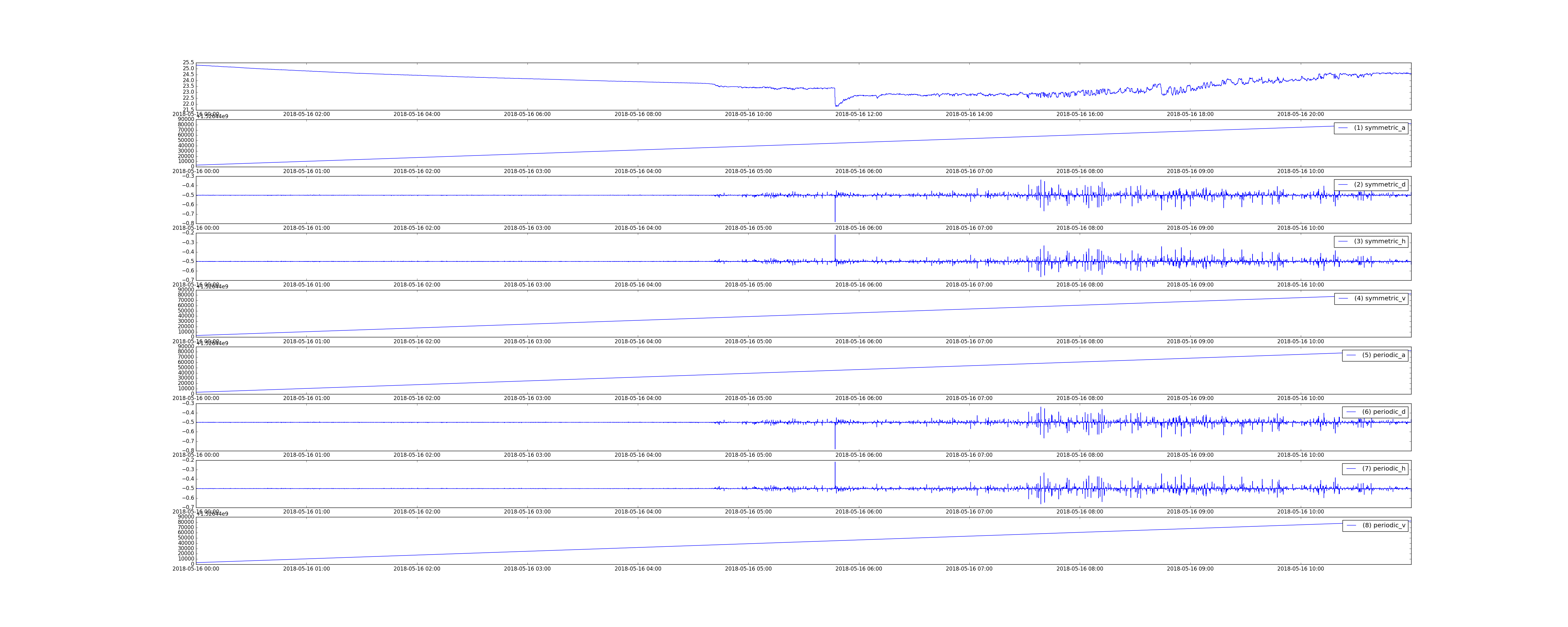Select the (2) symmetric_d legend entry
Image resolution: width=1568 pixels, height=627 pixels.
[1371, 184]
